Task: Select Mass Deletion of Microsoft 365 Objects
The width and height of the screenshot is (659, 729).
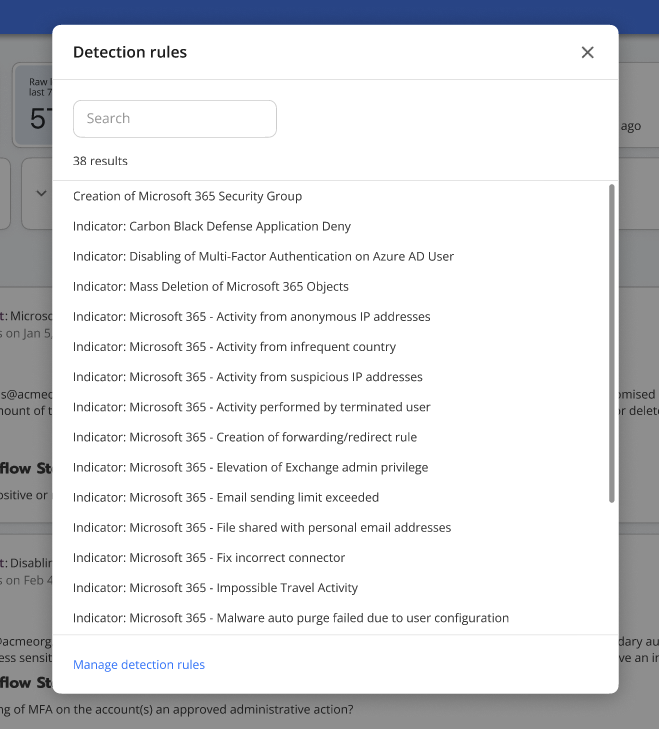Action: pos(211,286)
